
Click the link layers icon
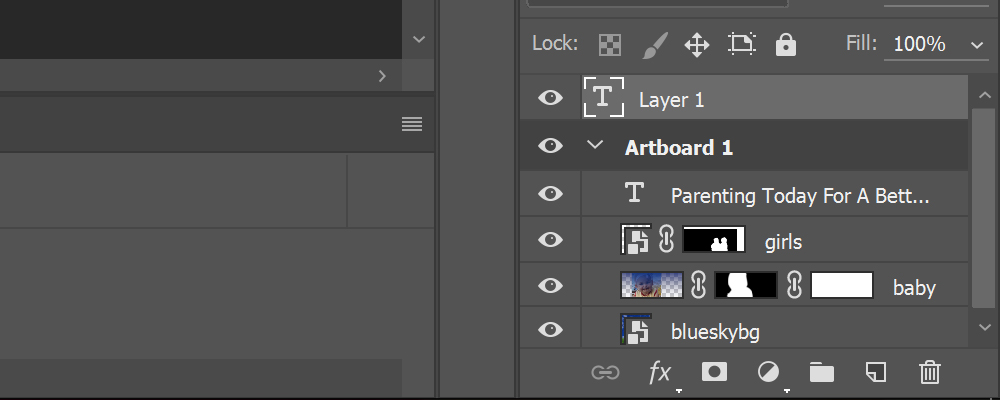(605, 373)
